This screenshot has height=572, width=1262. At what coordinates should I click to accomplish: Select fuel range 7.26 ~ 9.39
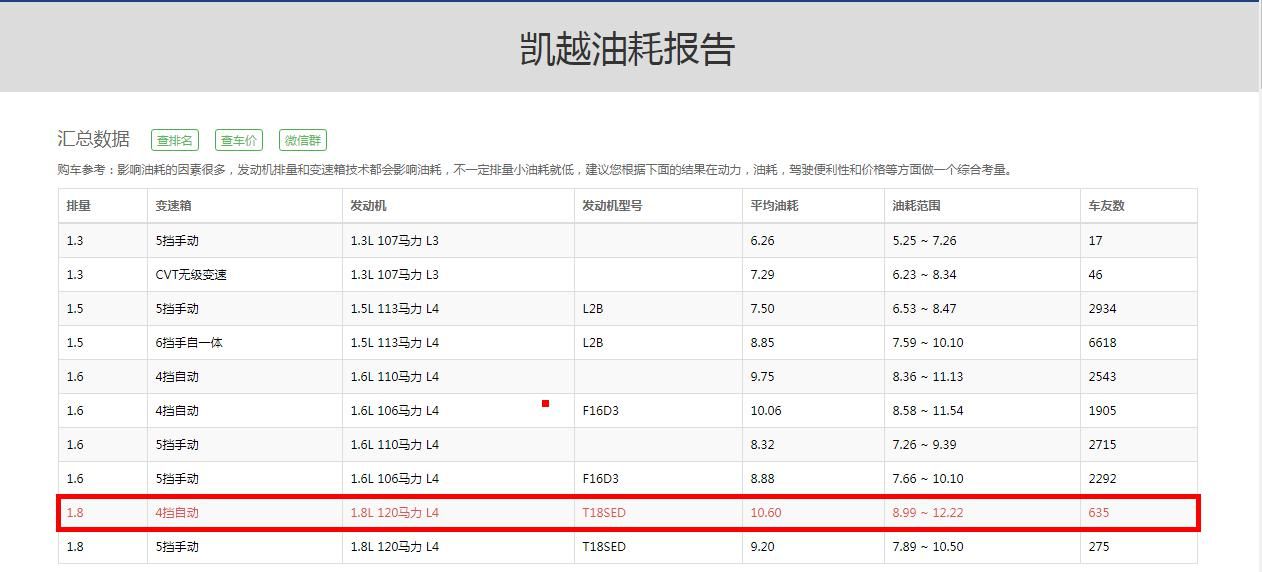[x=924, y=444]
